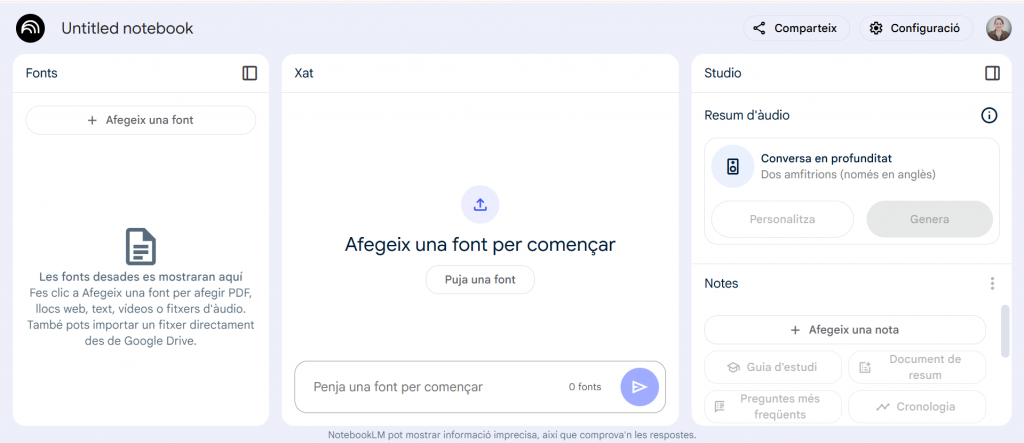
Task: Click the Personalitza button
Action: pyautogui.click(x=782, y=219)
